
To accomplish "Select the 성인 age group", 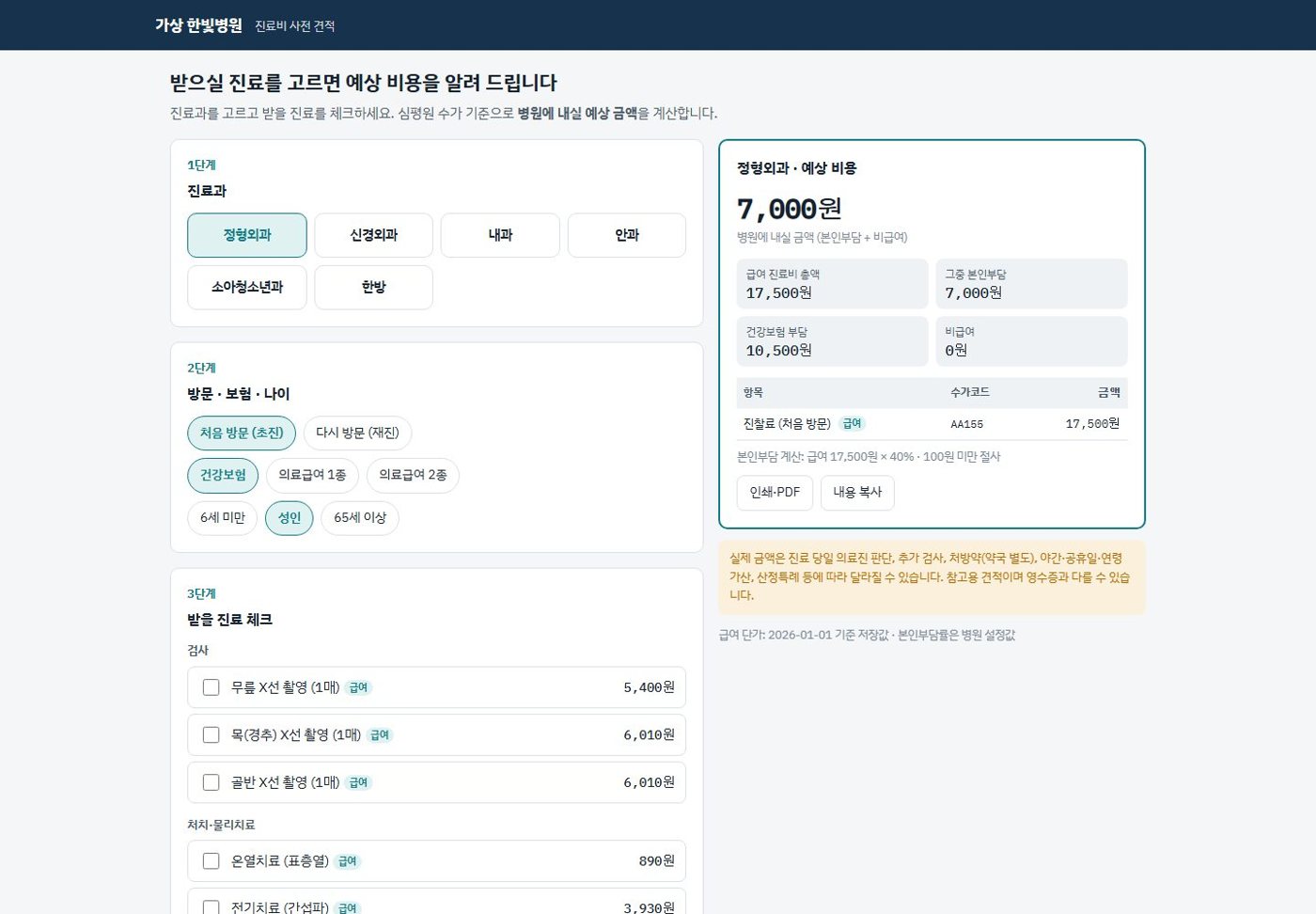I will 290,517.
